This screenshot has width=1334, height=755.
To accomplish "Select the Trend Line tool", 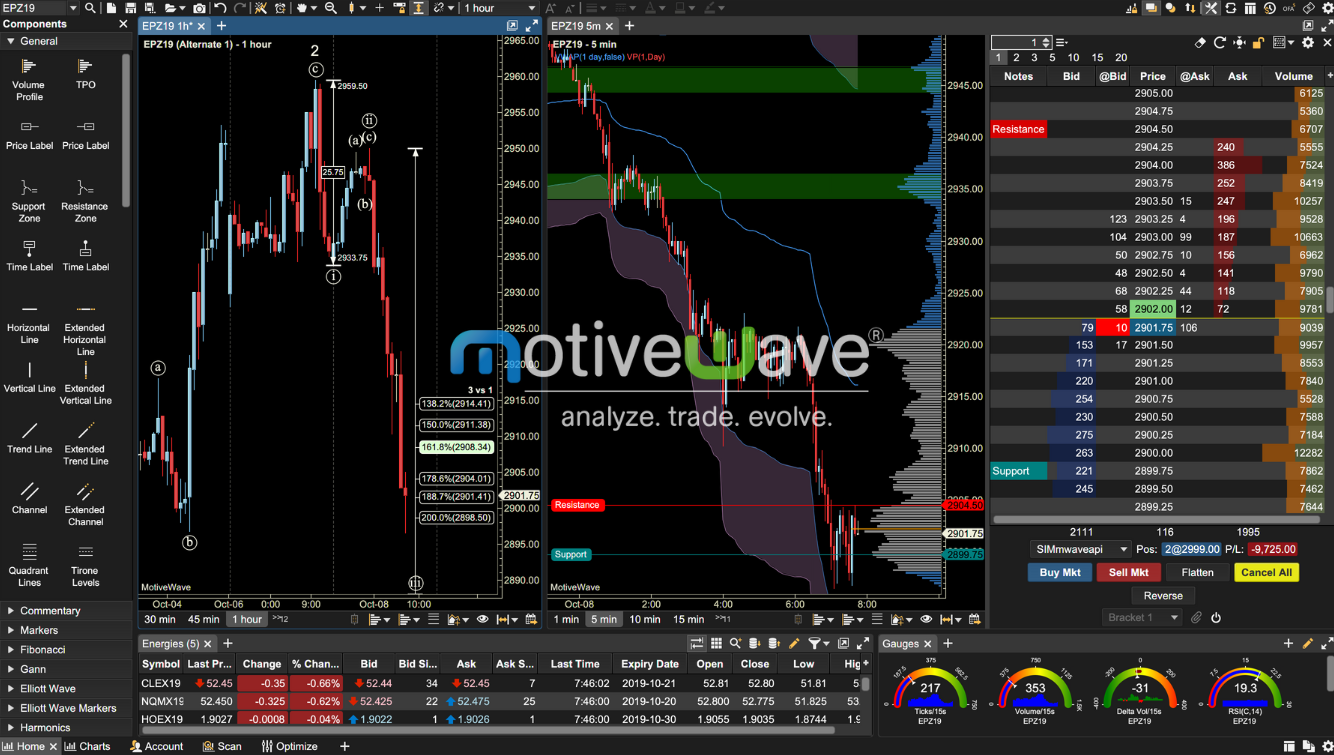I will [x=28, y=438].
